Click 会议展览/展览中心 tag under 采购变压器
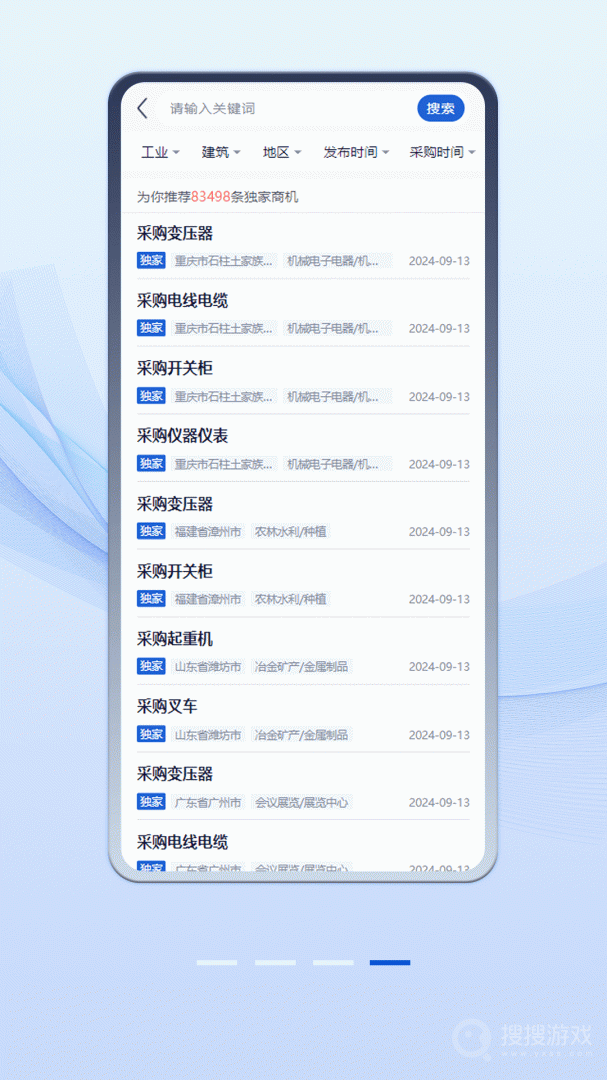This screenshot has height=1080, width=607. click(301, 802)
